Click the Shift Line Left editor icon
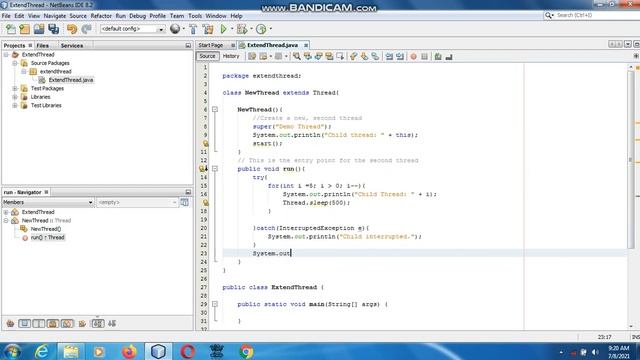This screenshot has height=360, width=640. coord(389,57)
